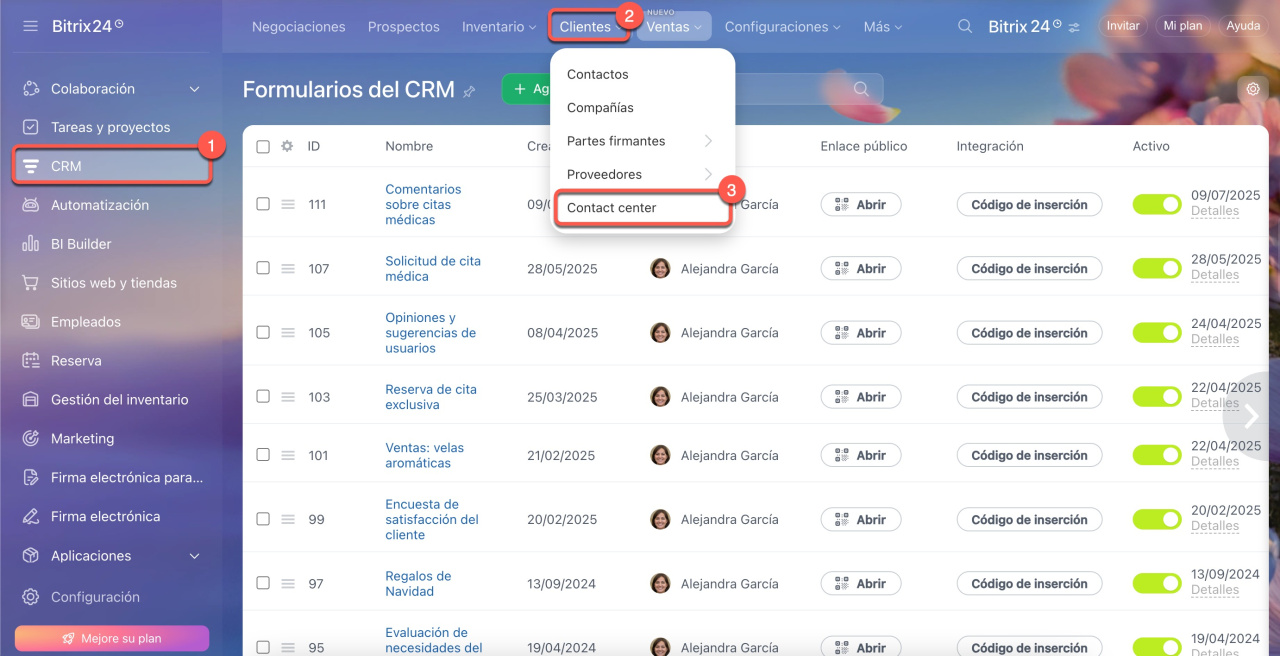1280x656 pixels.
Task: Click the BI Builder sidebar icon
Action: point(31,244)
